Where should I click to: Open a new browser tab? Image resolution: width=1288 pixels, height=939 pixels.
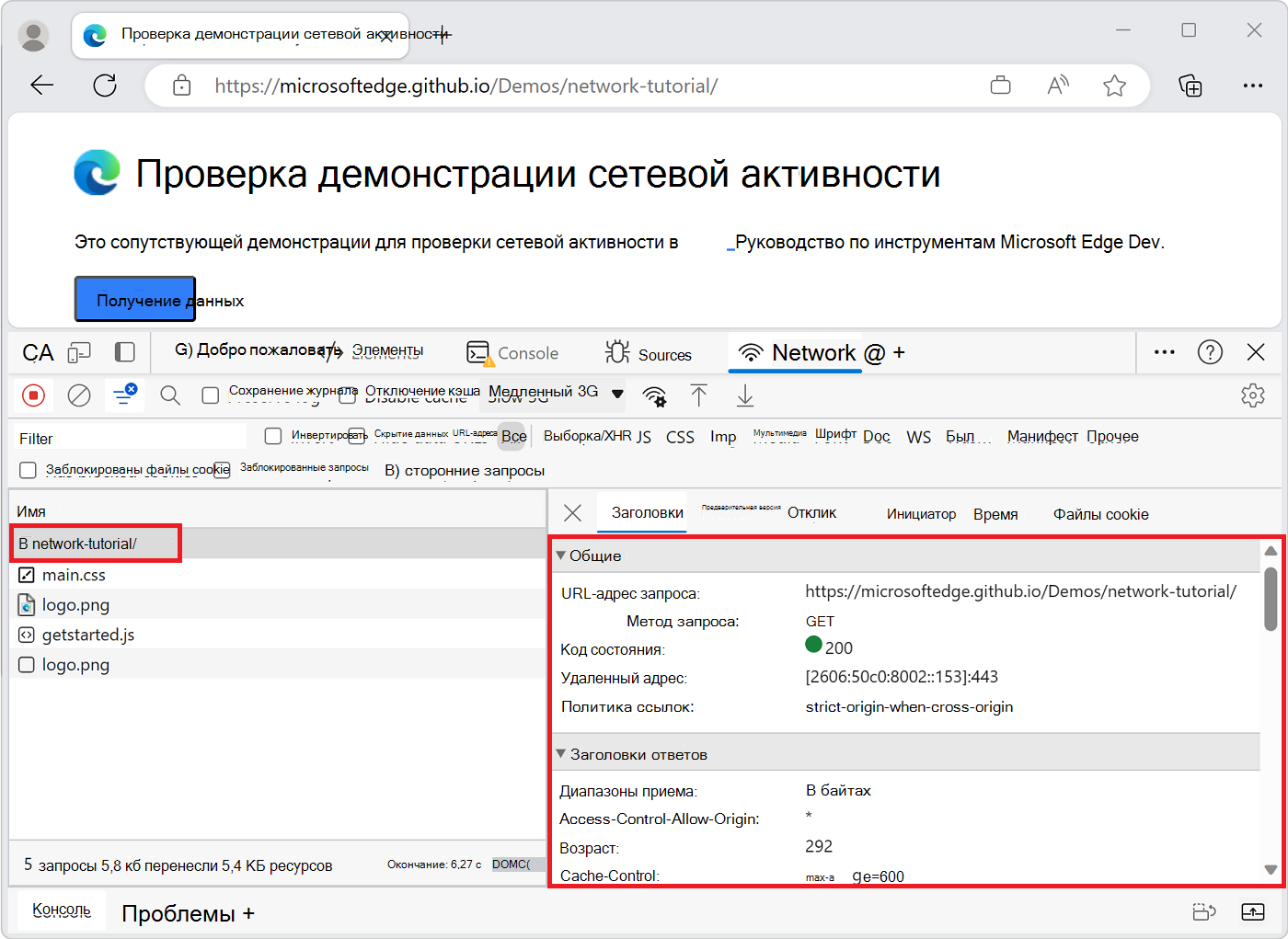442,35
